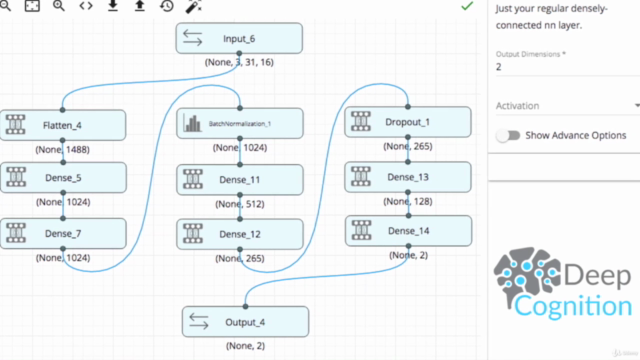Click the fit-to-screen icon in toolbar

tap(32, 5)
